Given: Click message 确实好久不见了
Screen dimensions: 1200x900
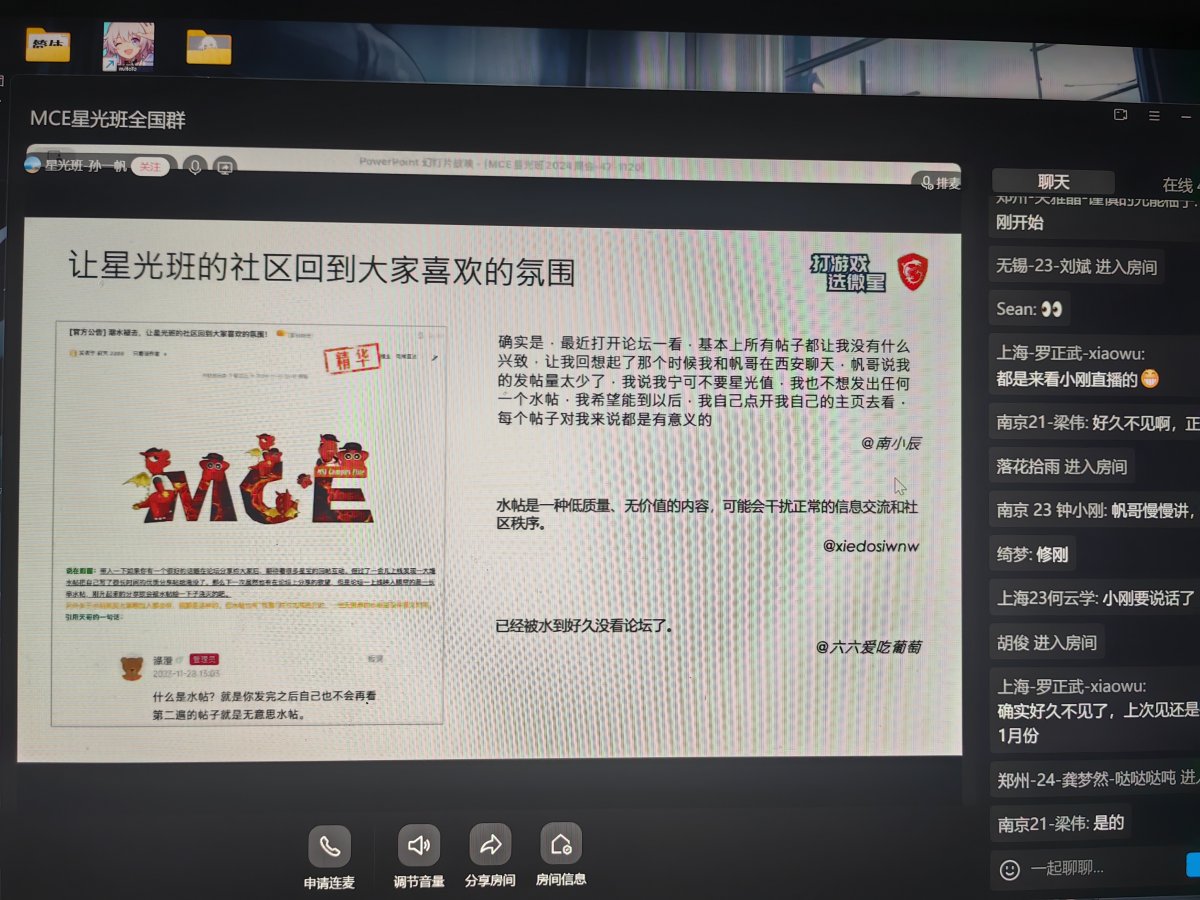Looking at the screenshot, I should (x=1094, y=710).
